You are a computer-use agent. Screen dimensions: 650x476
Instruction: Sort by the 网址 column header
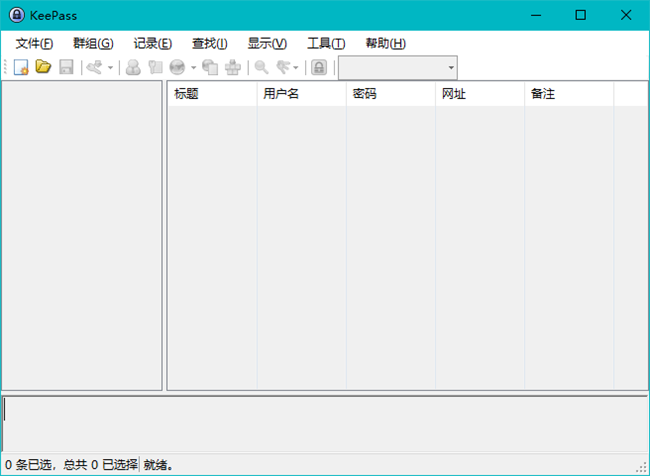(x=480, y=94)
